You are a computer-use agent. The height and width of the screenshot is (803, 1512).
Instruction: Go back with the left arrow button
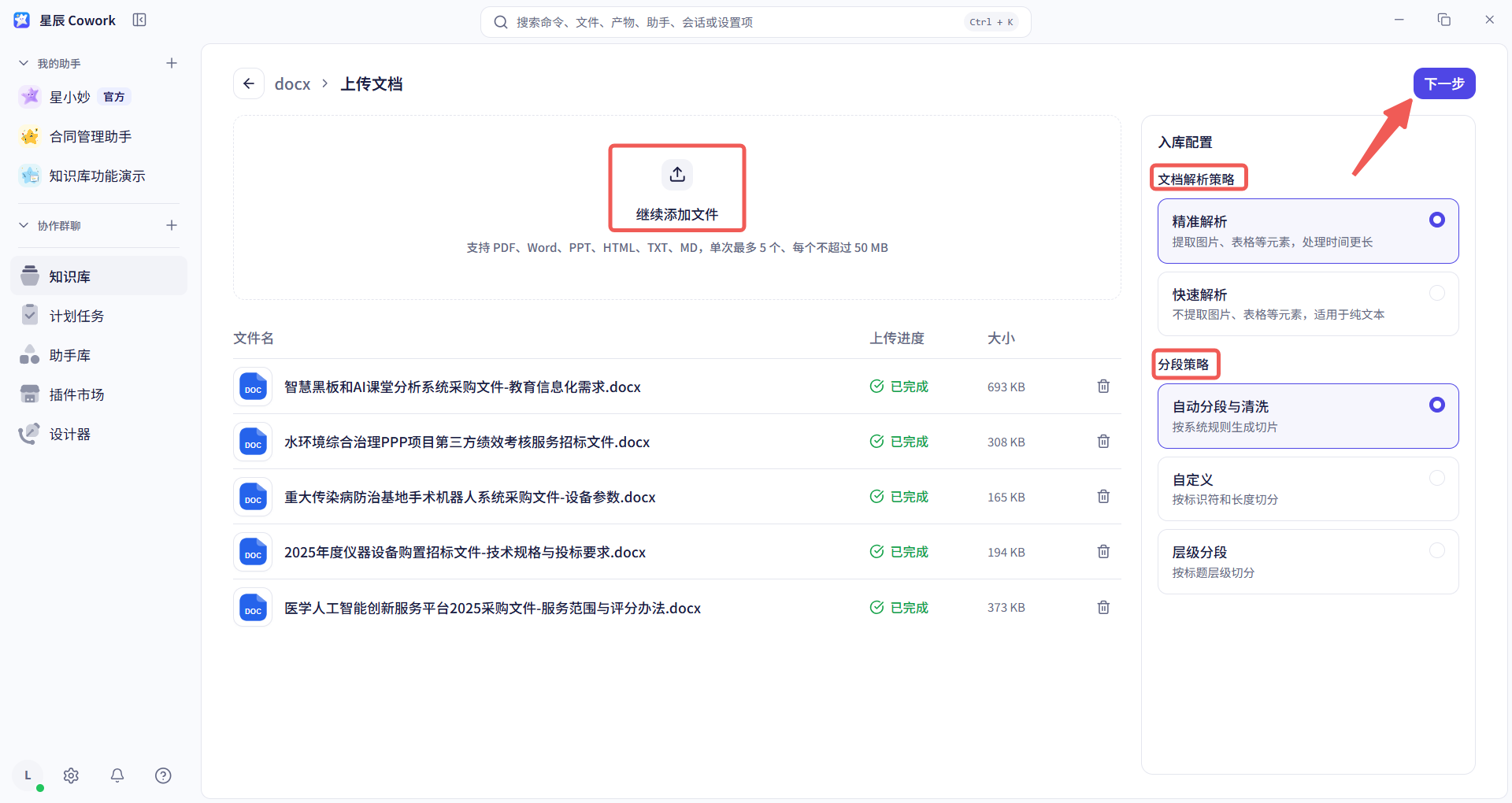click(x=249, y=83)
